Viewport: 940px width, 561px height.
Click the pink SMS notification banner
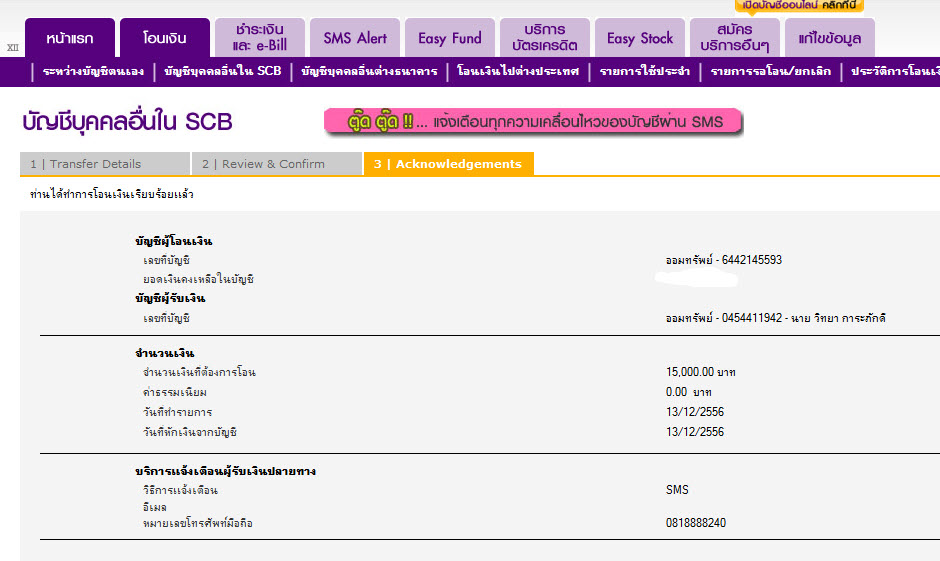pos(533,122)
